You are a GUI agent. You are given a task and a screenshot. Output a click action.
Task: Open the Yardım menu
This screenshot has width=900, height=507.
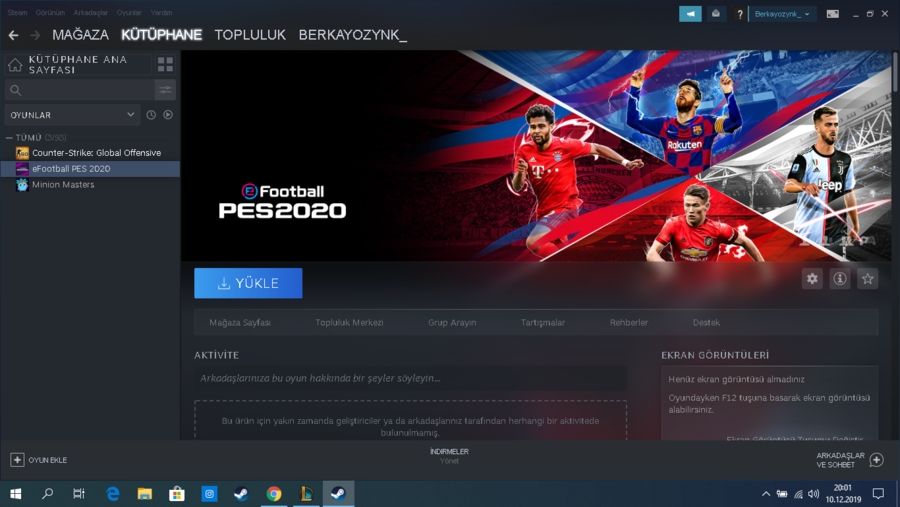(161, 13)
